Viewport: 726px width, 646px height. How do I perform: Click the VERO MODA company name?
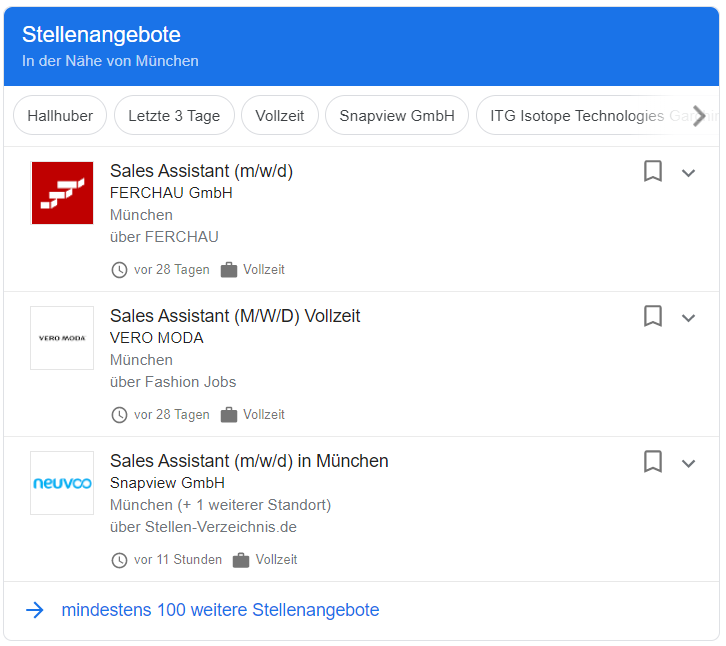tap(156, 338)
